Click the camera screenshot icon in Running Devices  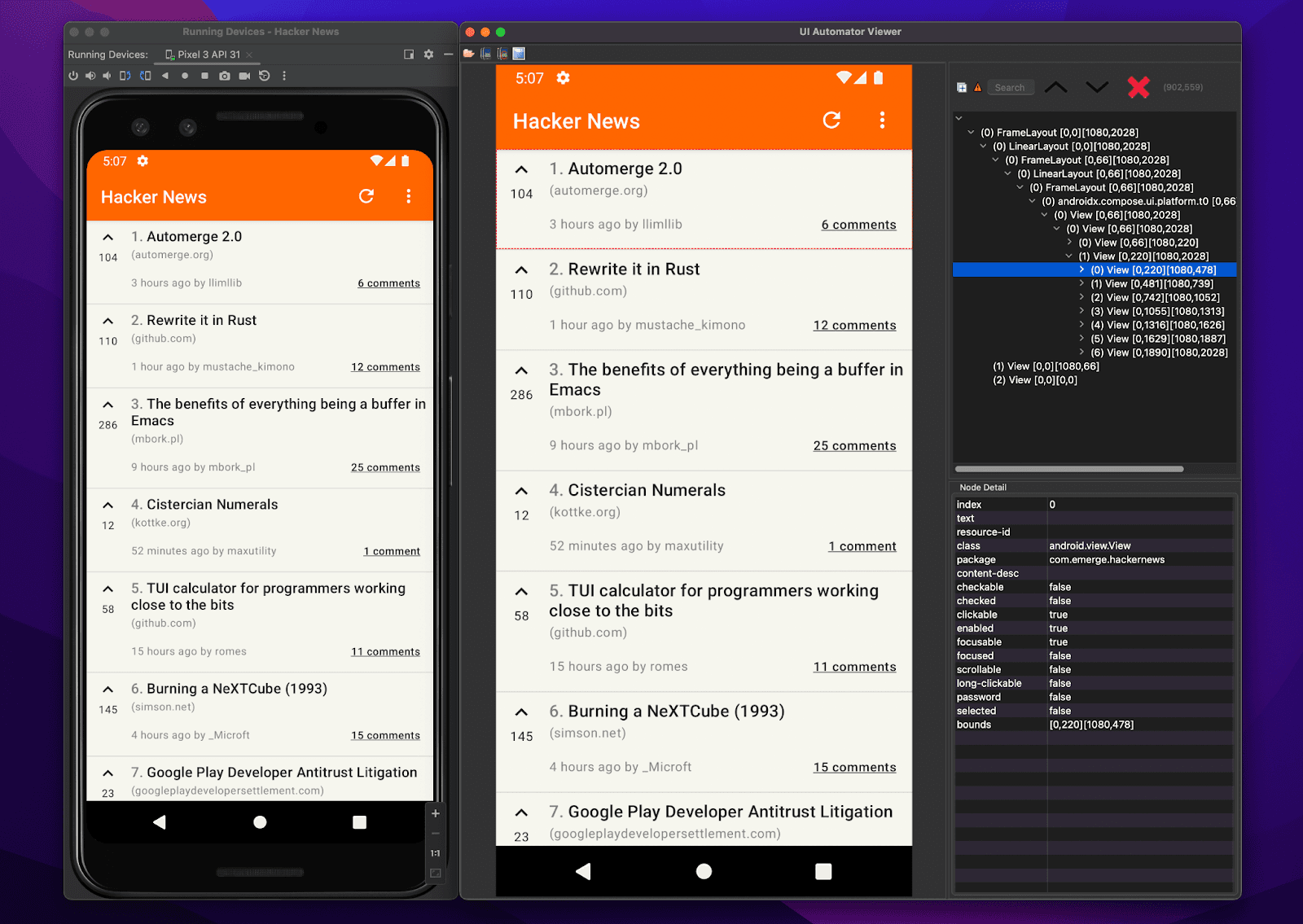click(x=225, y=75)
